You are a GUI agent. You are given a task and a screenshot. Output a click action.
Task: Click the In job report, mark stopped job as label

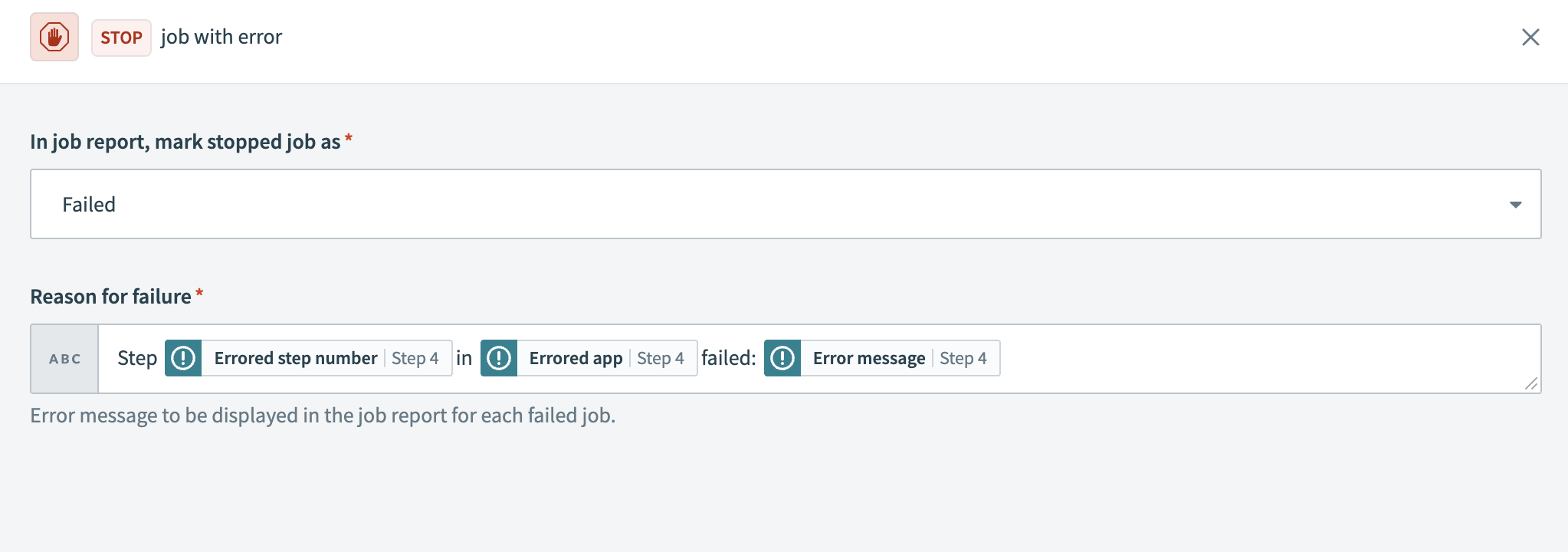185,141
